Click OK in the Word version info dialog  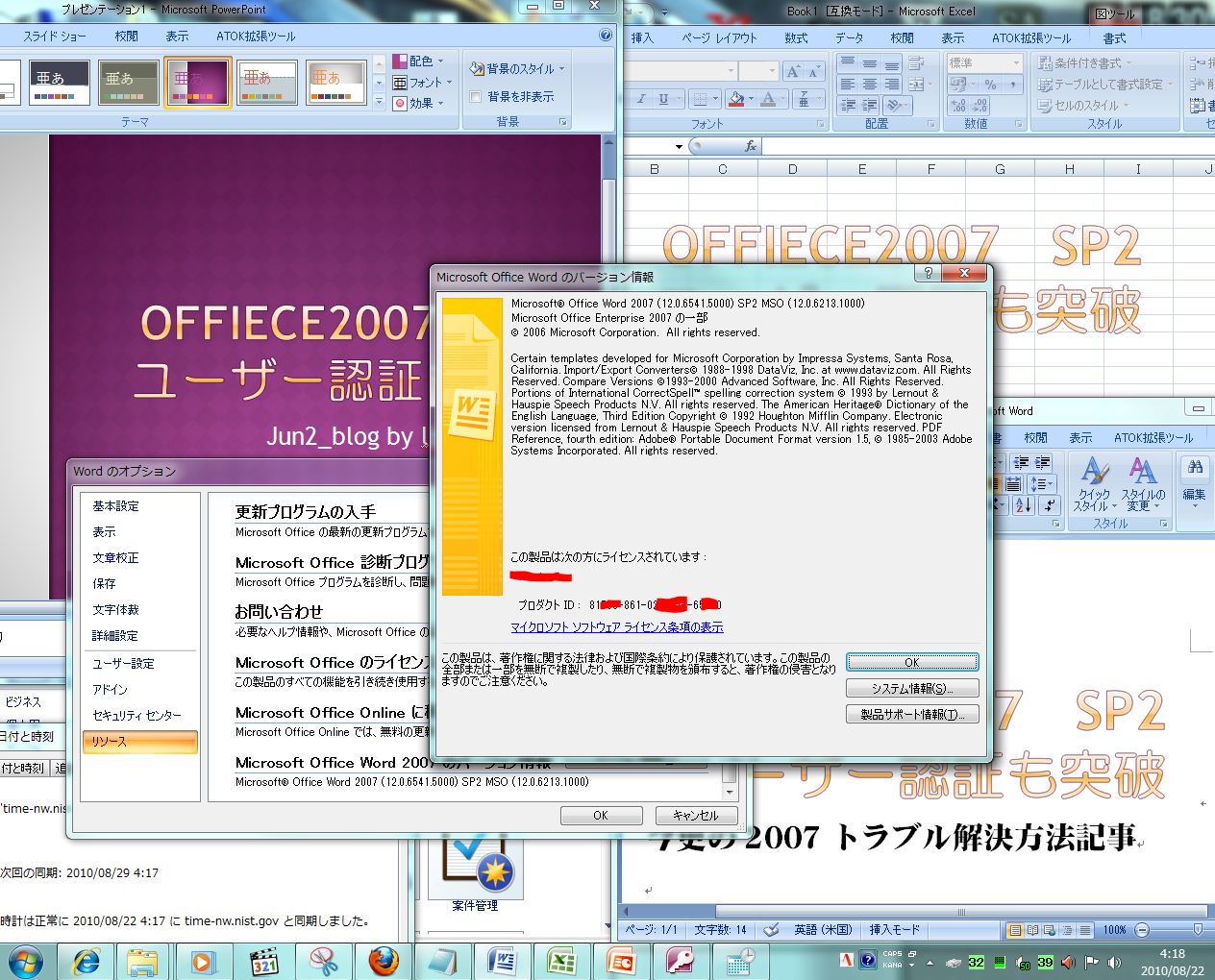912,662
